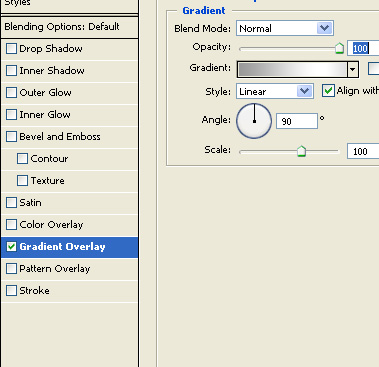
Task: Enable the Texture checkbox
Action: [22, 181]
